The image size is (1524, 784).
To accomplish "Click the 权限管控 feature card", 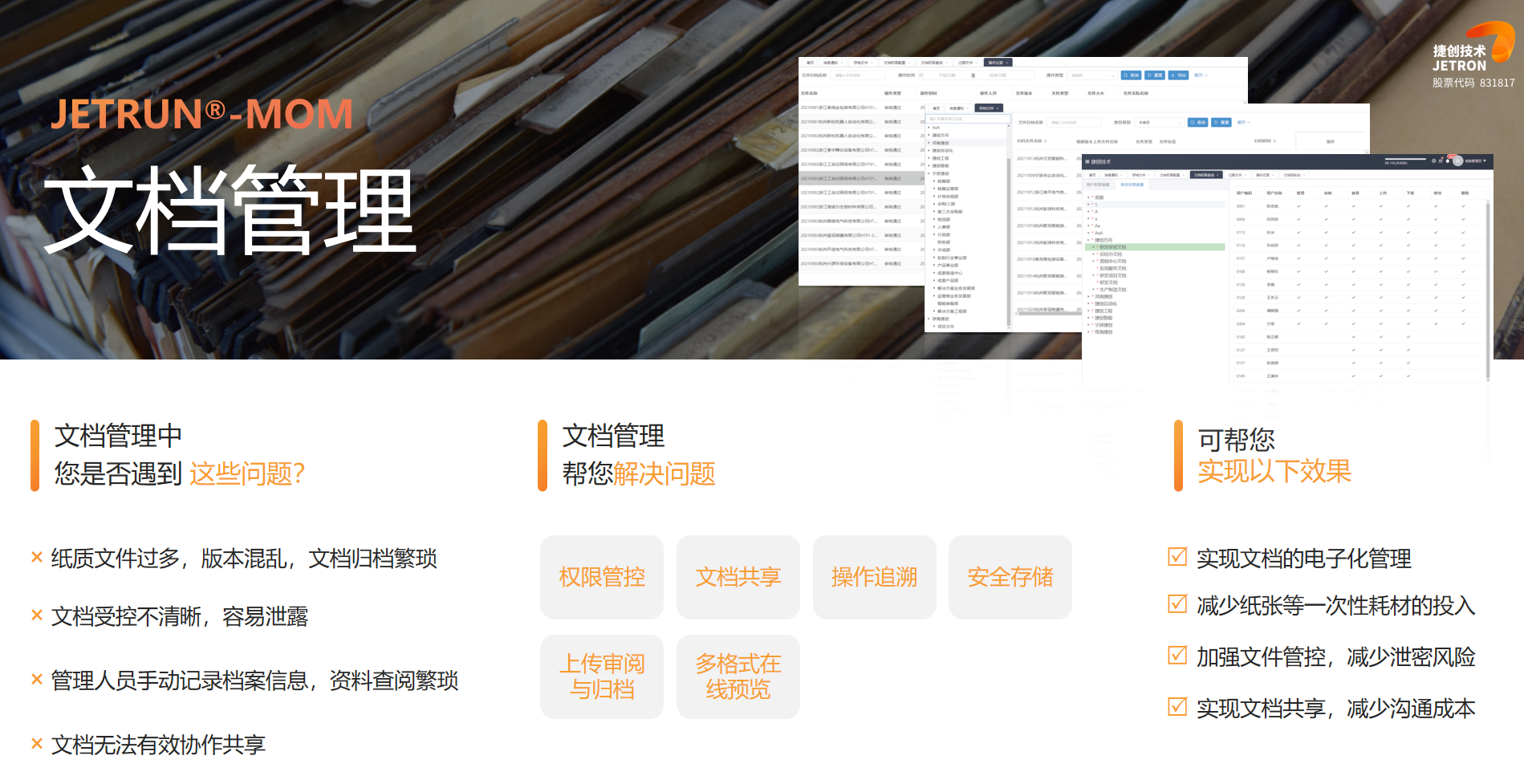I will click(602, 577).
